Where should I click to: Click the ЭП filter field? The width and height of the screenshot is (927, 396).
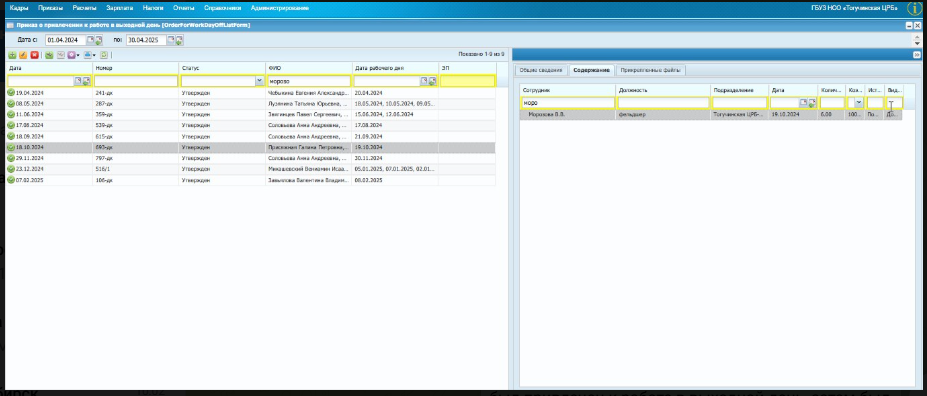tap(468, 81)
